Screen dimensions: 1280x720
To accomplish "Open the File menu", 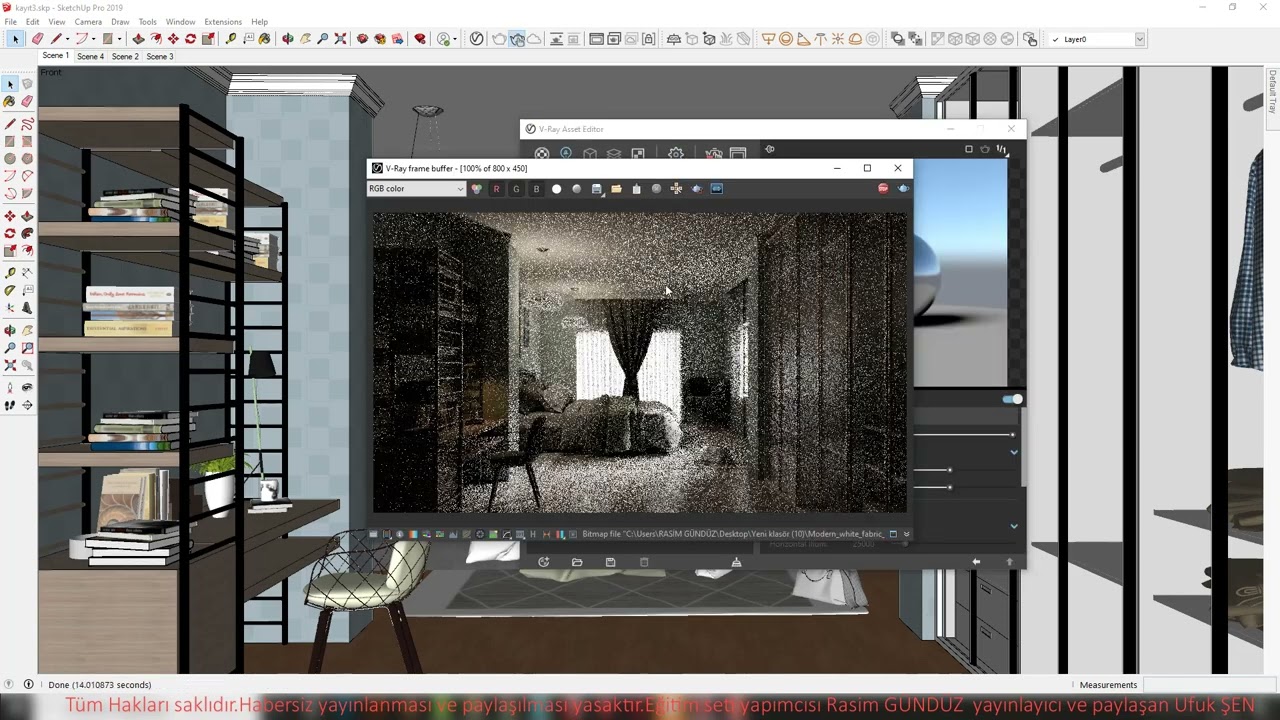I will pyautogui.click(x=10, y=21).
